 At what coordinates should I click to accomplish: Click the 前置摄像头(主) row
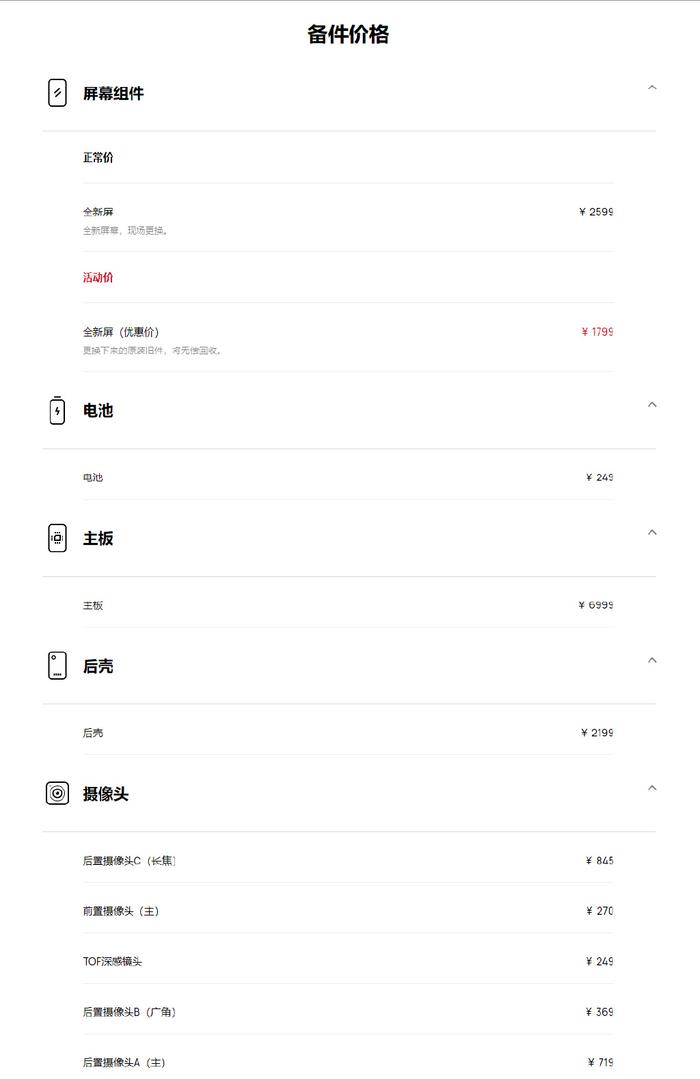(348, 910)
